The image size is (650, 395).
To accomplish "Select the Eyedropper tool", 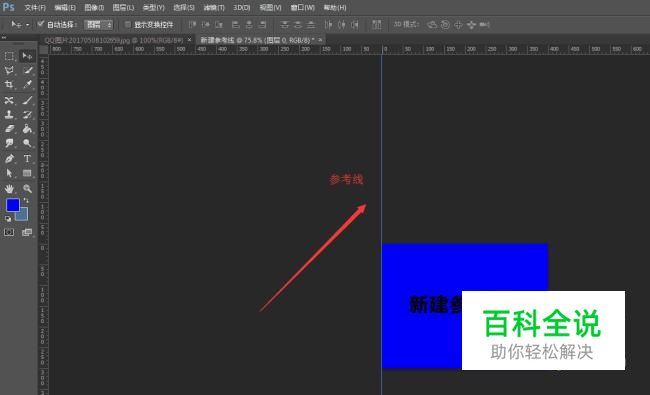I will tap(27, 85).
